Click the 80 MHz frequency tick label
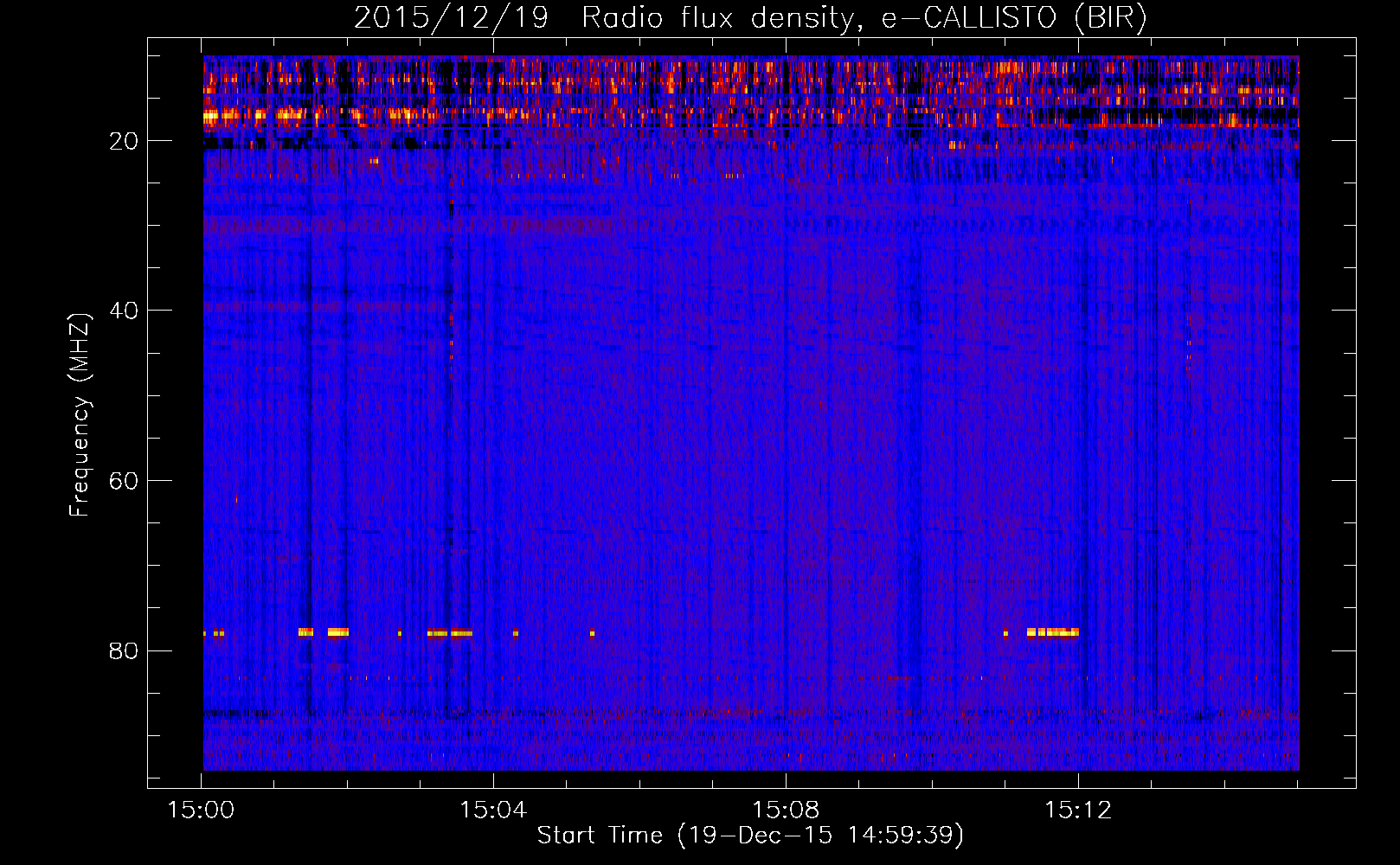 tap(125, 650)
